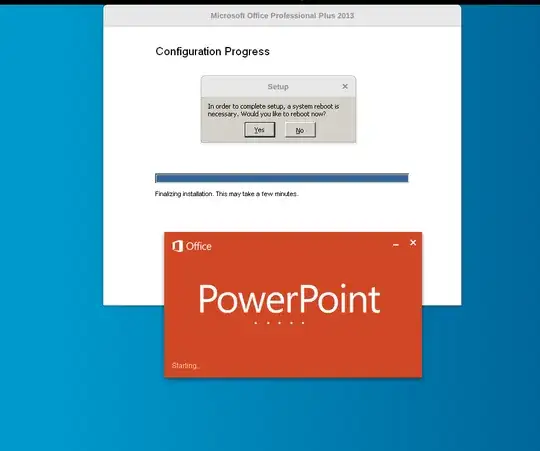Click the Starting status on splash screen

[186, 366]
